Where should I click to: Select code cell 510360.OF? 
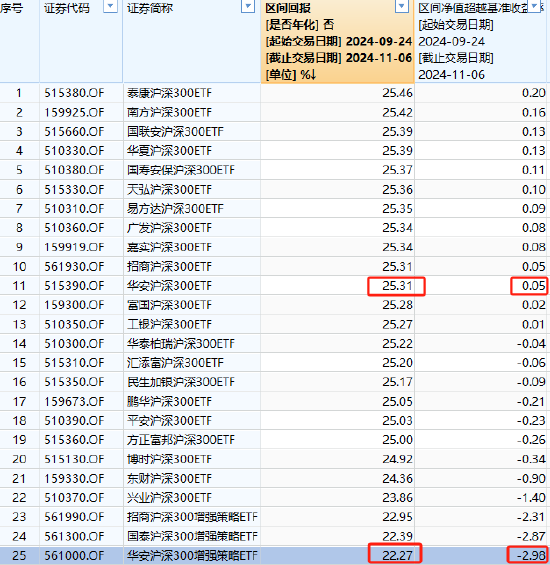[x=74, y=228]
